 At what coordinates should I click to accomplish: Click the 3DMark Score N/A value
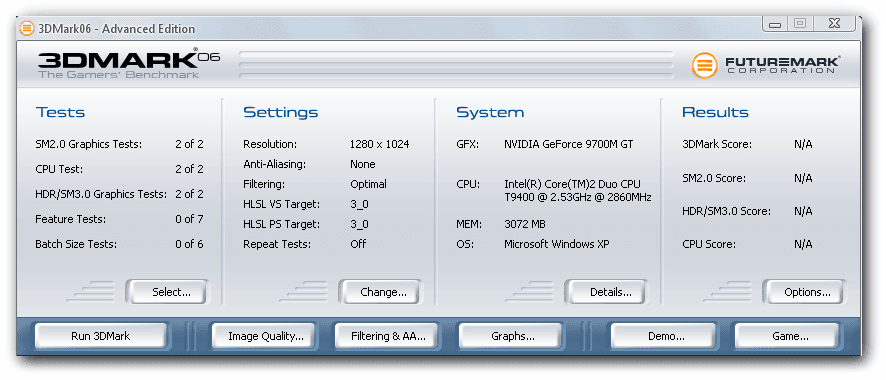click(803, 145)
